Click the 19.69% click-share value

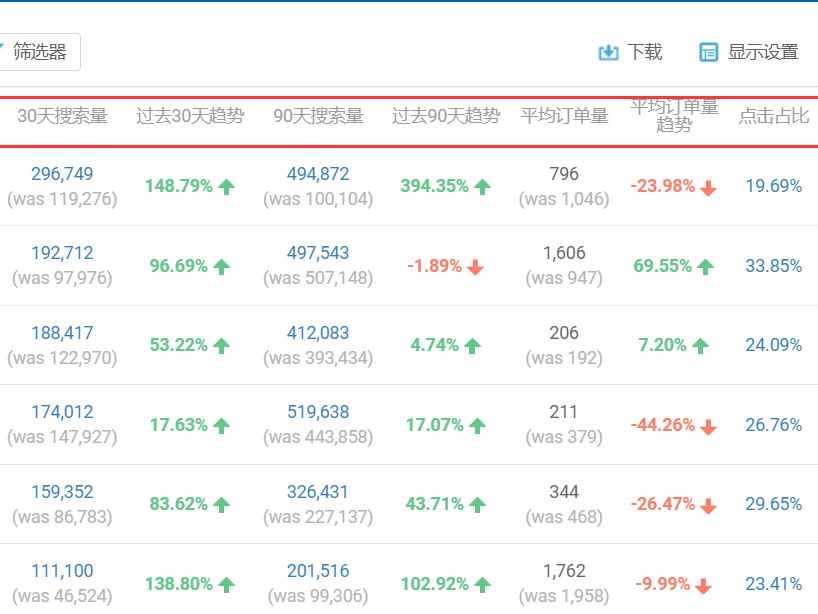[772, 185]
